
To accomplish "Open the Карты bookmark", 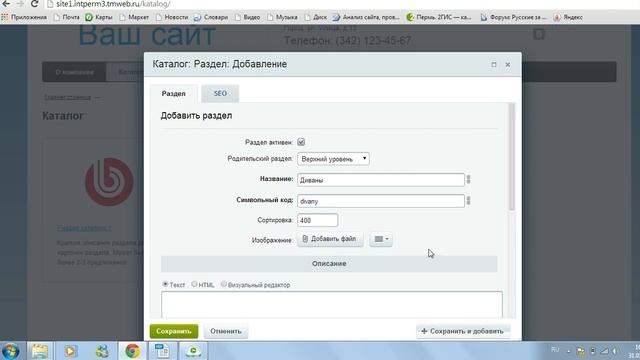I will [99, 17].
